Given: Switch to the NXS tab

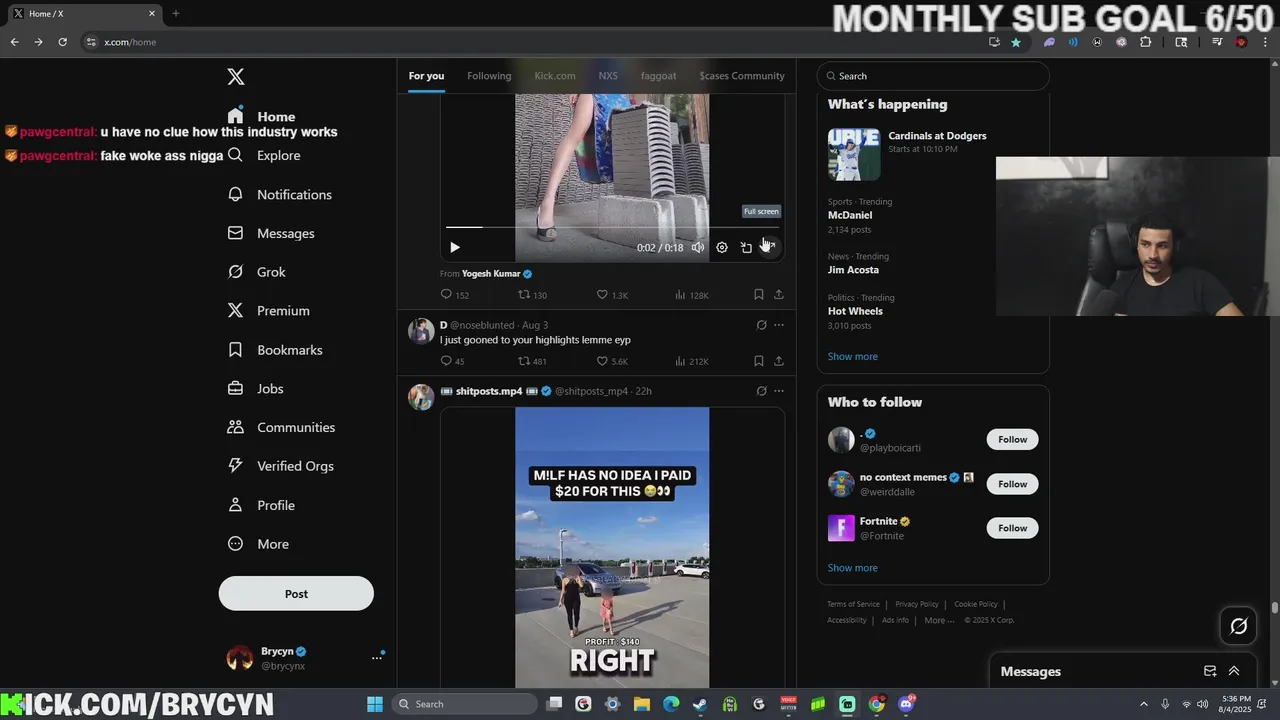Looking at the screenshot, I should tap(608, 76).
